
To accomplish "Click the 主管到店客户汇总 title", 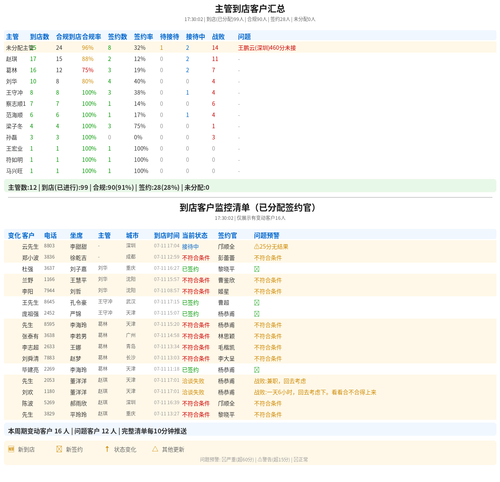I will point(250,9).
